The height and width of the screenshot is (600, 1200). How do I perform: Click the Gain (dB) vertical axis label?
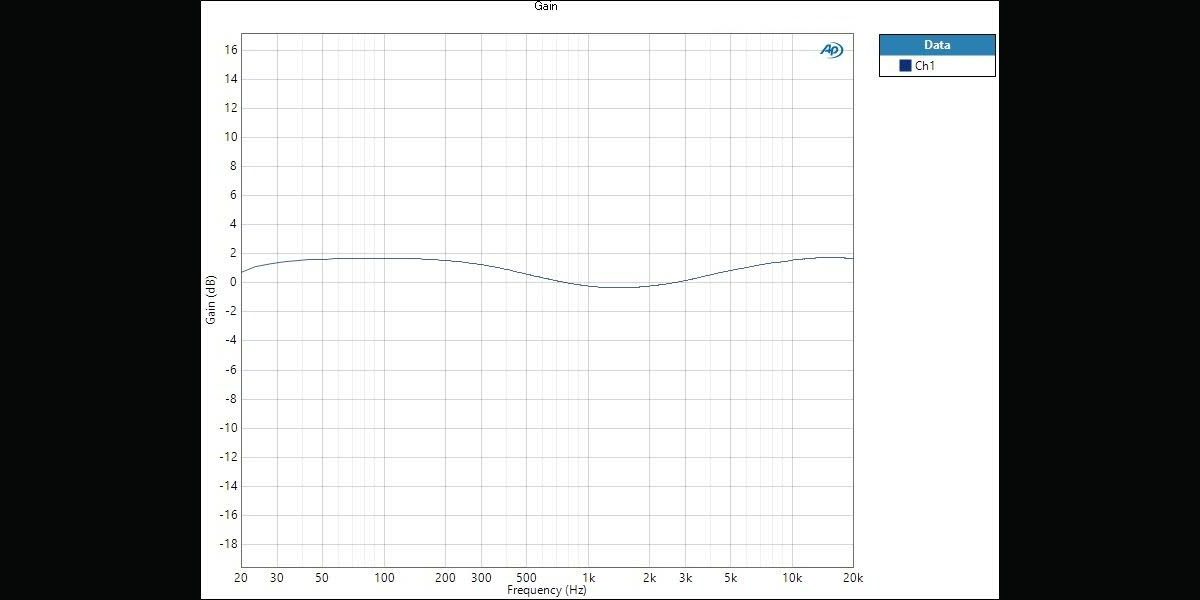click(211, 300)
